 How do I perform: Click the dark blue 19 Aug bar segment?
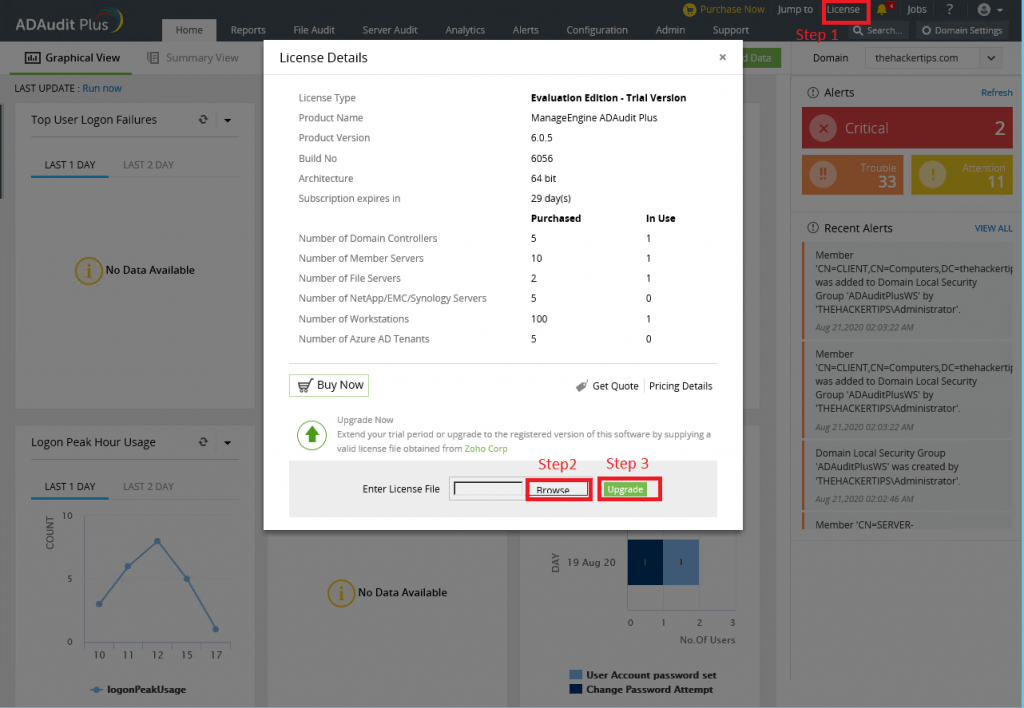pyautogui.click(x=645, y=562)
